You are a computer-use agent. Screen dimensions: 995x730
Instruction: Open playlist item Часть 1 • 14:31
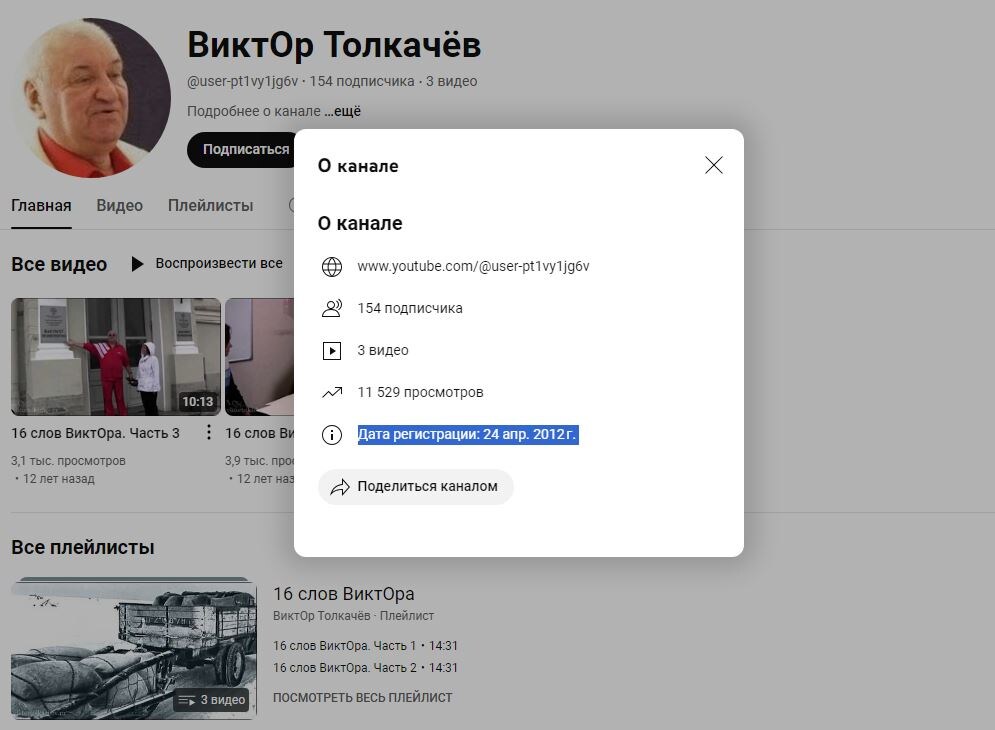point(366,646)
